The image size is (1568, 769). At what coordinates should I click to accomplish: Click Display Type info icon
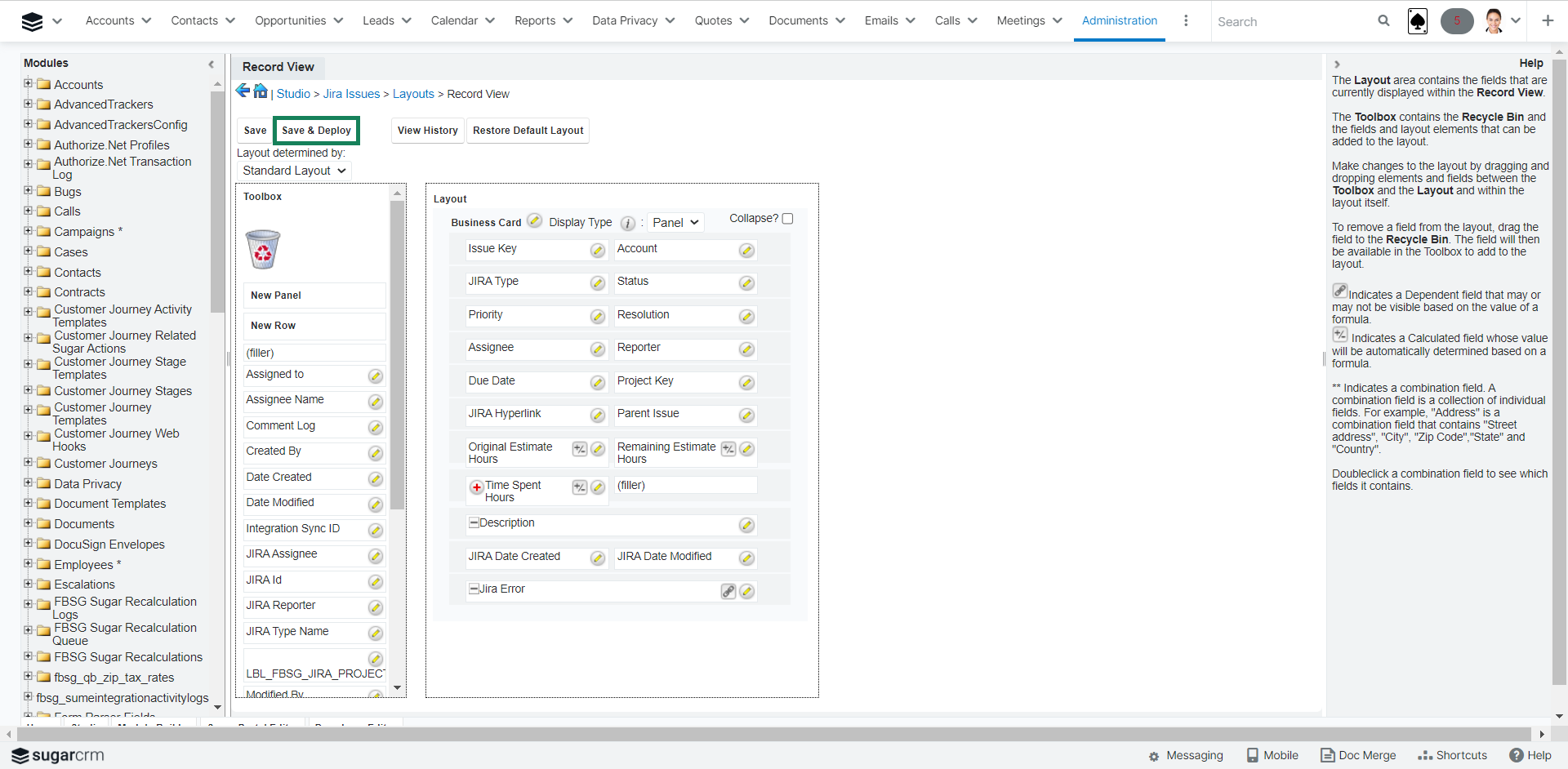[627, 223]
